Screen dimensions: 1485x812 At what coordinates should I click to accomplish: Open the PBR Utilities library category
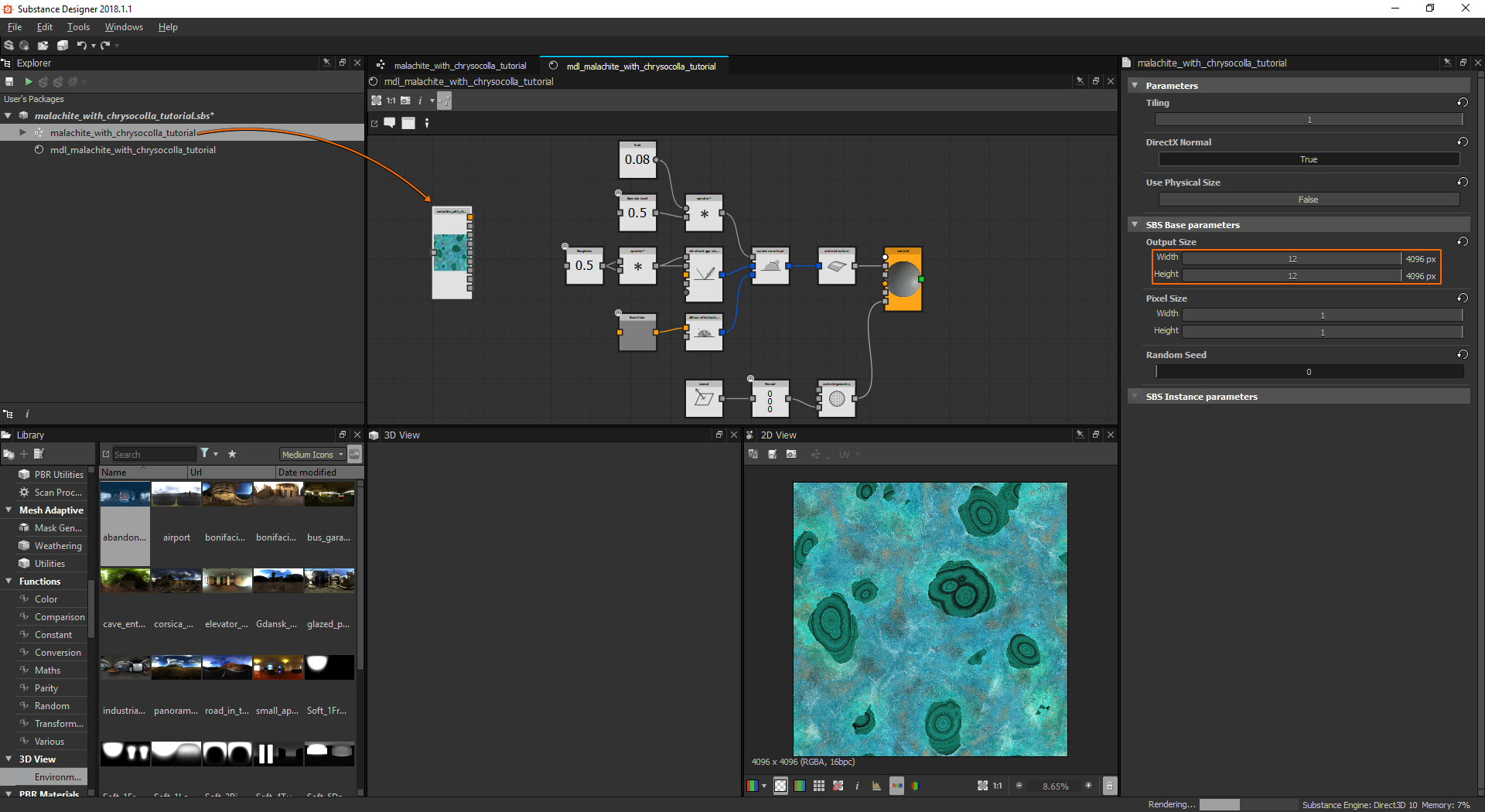click(59, 475)
